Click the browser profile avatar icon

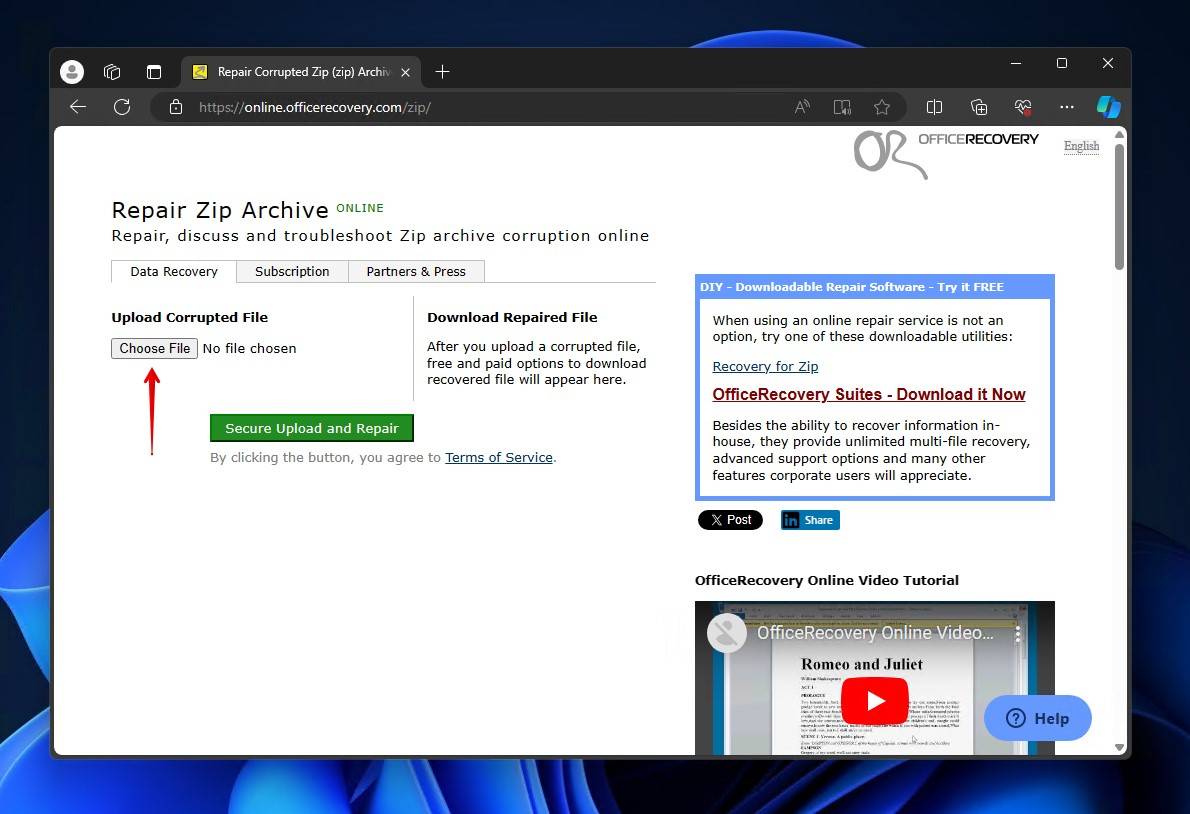pos(72,72)
